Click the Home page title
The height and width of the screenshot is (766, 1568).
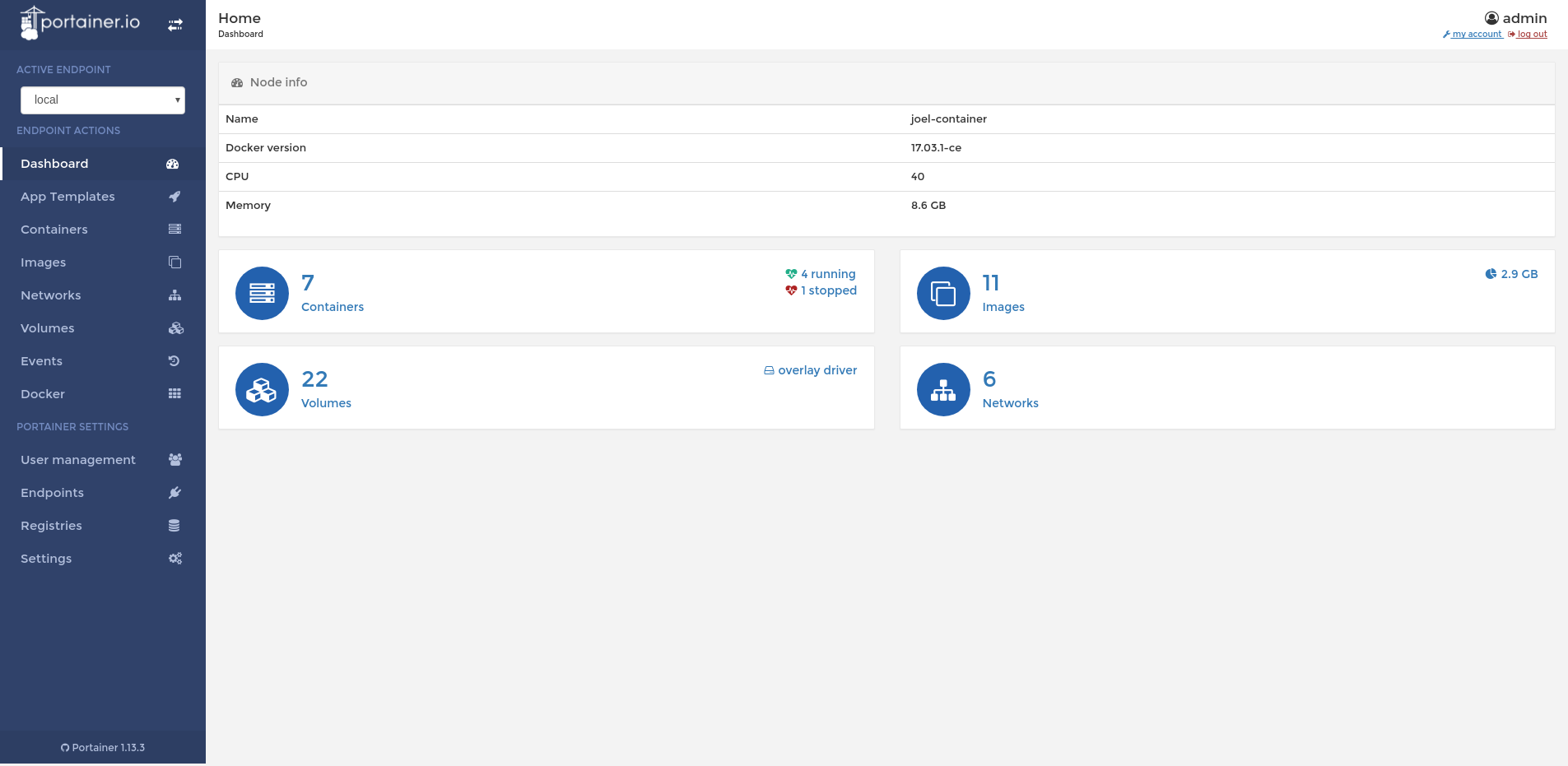(x=240, y=18)
